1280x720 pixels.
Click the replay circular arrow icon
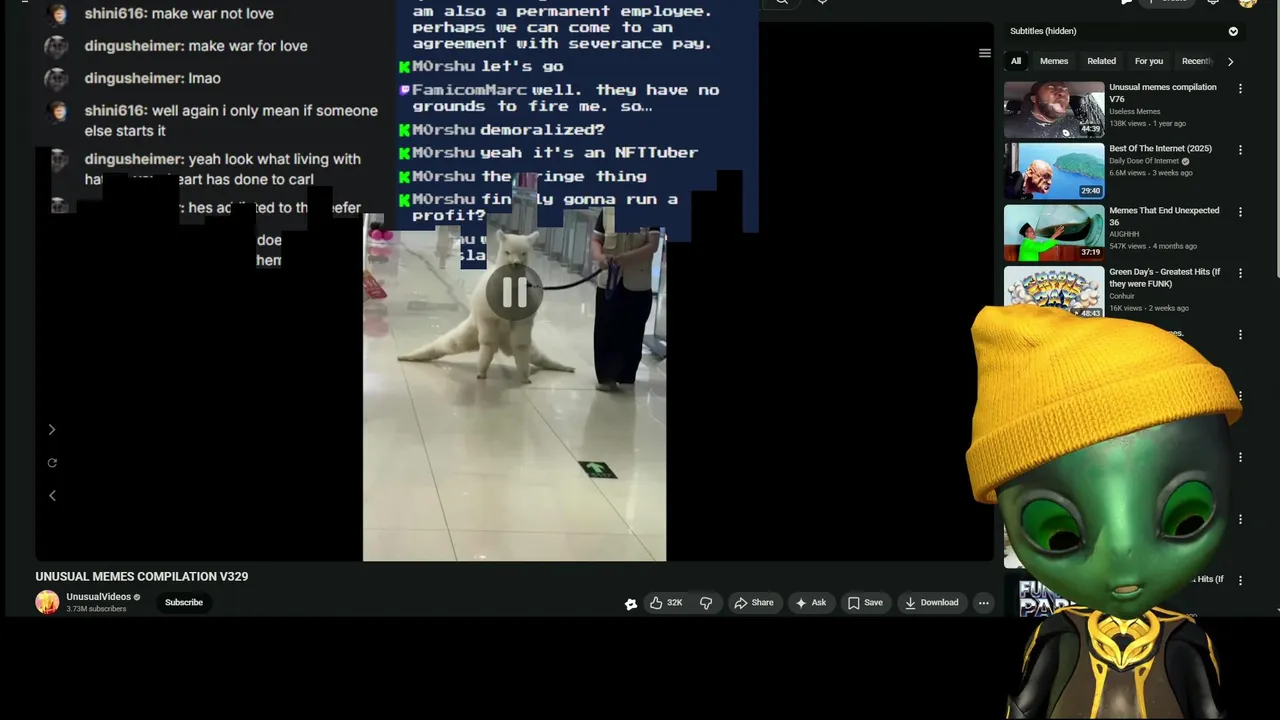point(52,463)
